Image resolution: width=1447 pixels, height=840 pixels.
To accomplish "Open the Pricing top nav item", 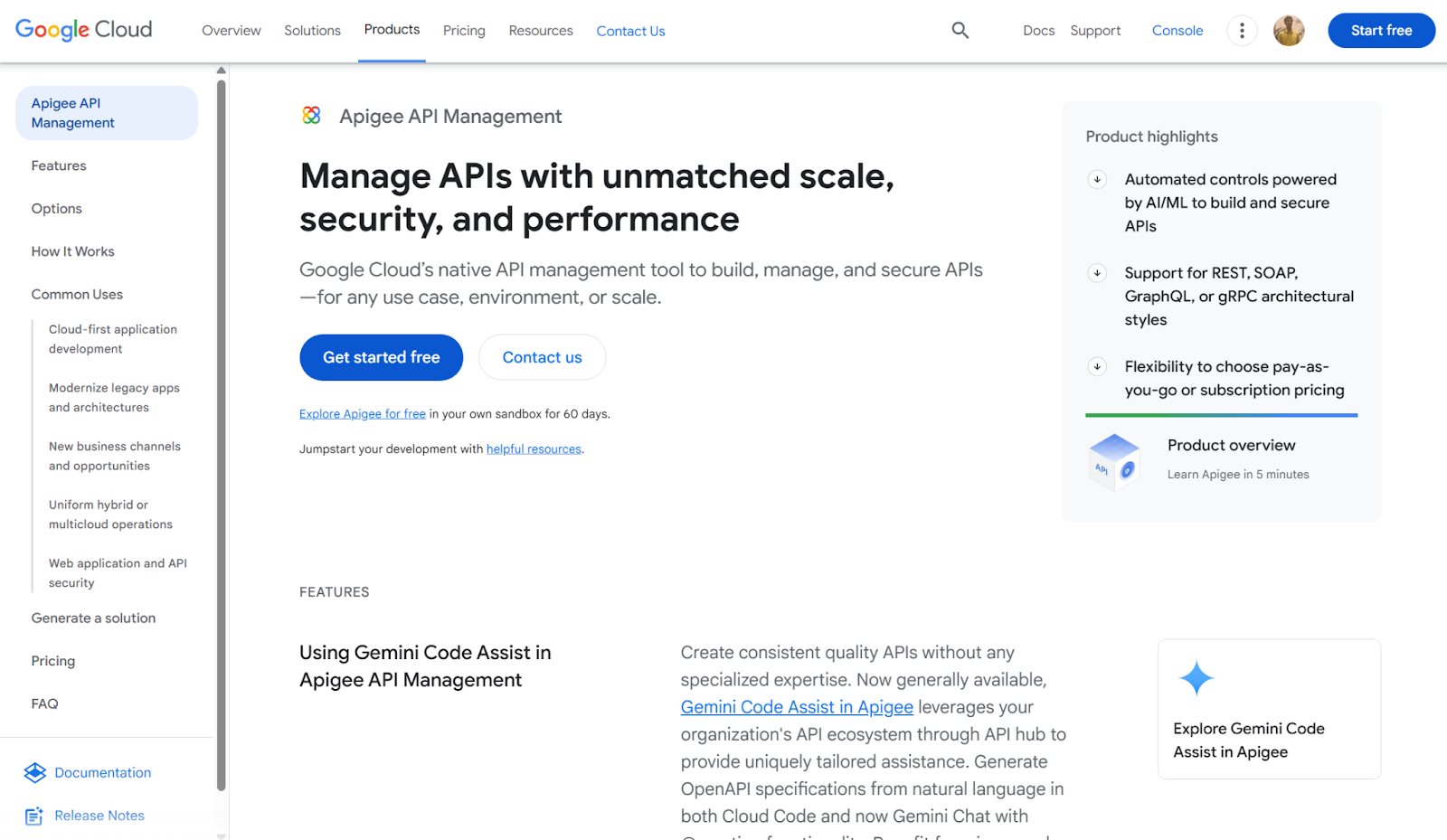I will pos(464,31).
